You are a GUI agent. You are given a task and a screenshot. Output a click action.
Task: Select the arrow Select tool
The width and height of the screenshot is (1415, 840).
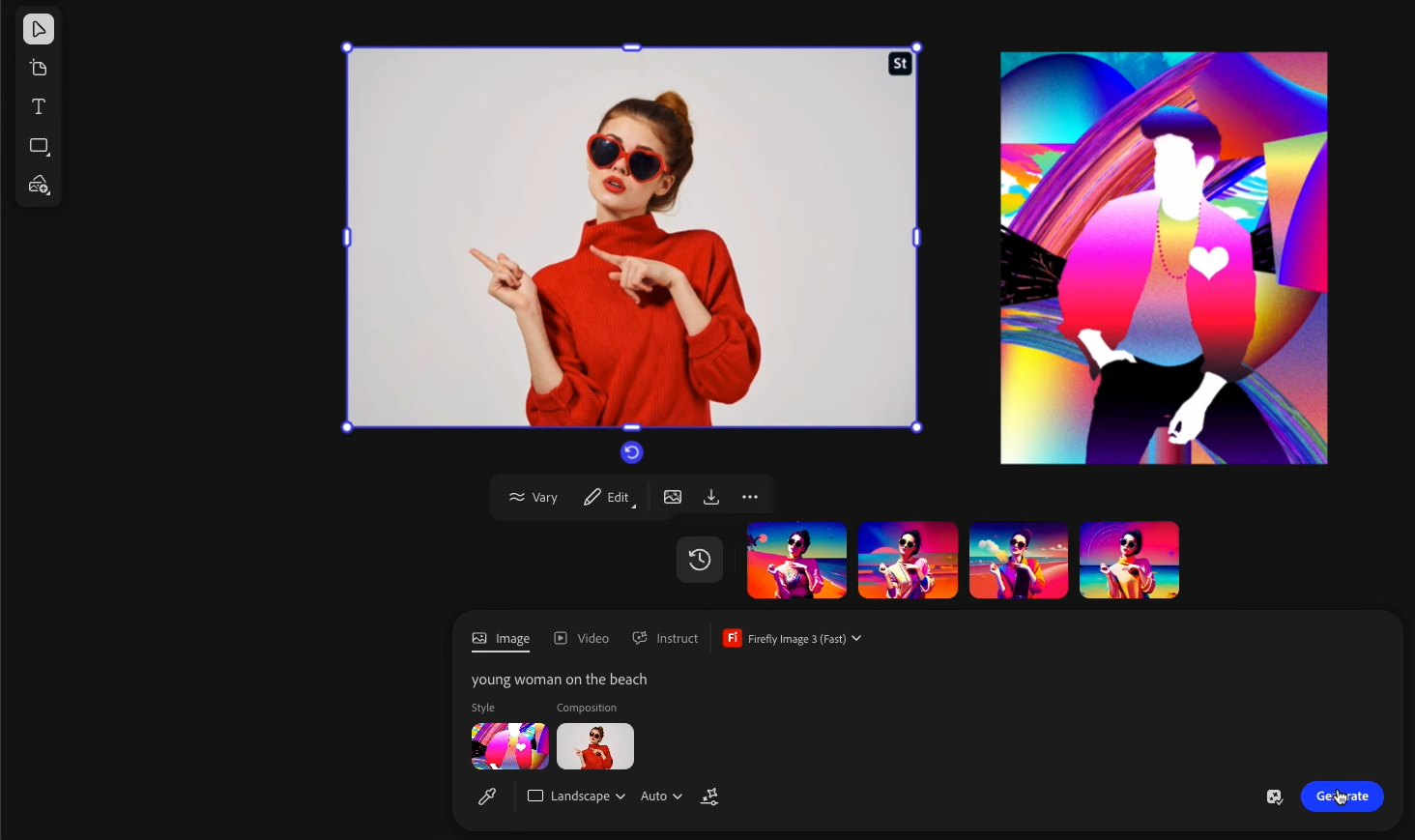(39, 29)
